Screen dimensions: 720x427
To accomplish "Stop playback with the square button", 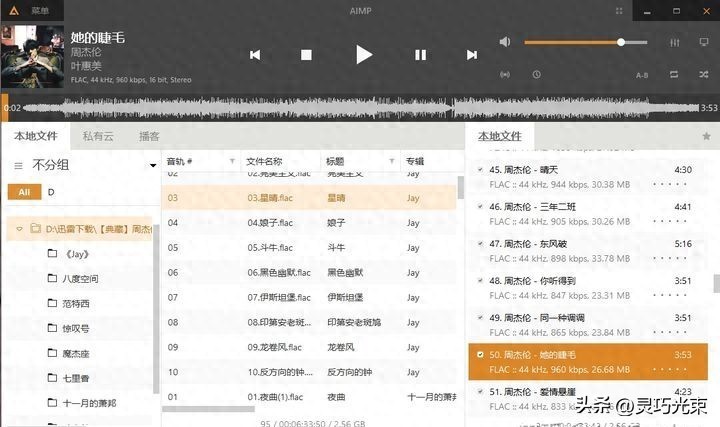I will (306, 55).
